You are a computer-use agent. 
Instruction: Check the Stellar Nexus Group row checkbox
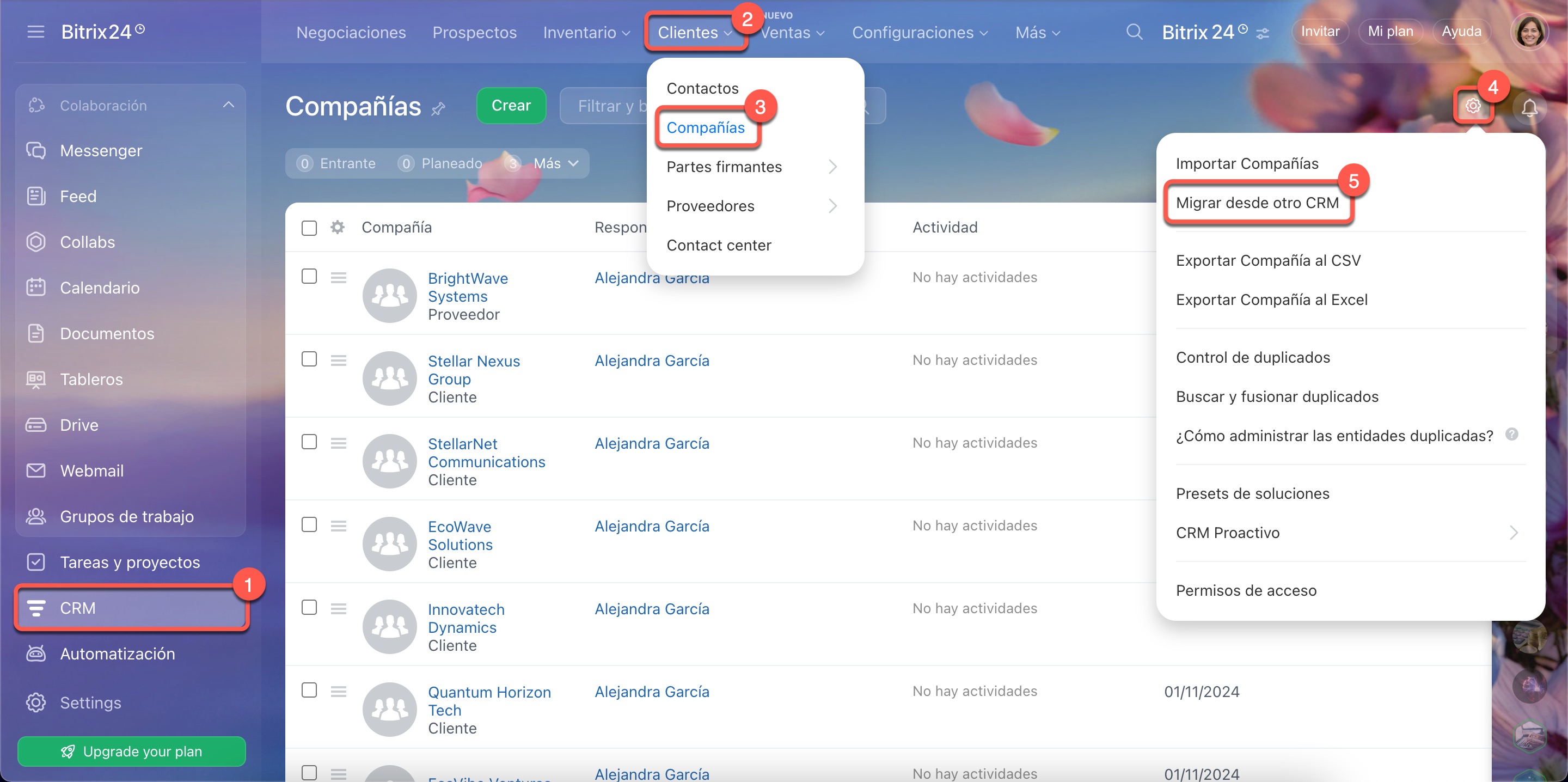(x=309, y=359)
